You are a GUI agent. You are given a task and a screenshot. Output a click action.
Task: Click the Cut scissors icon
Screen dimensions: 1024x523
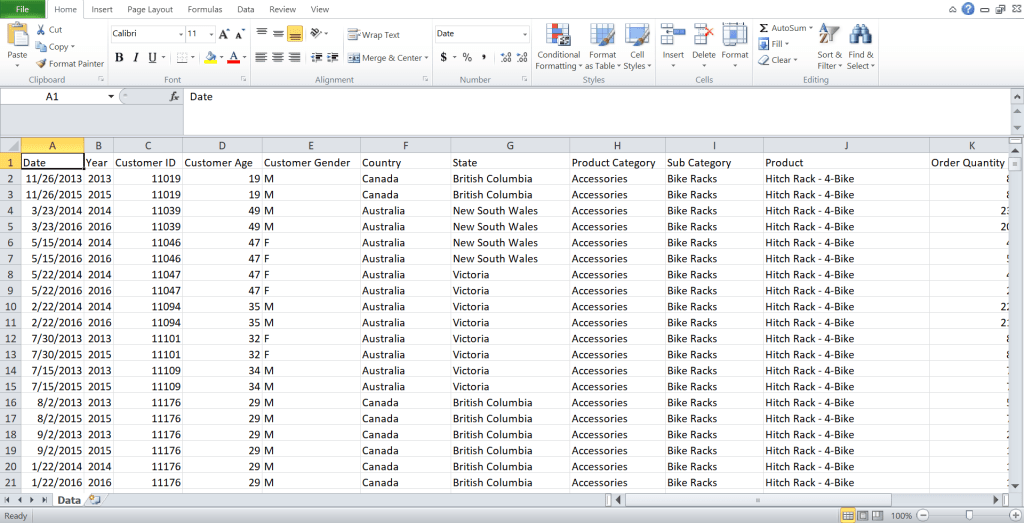pyautogui.click(x=41, y=30)
